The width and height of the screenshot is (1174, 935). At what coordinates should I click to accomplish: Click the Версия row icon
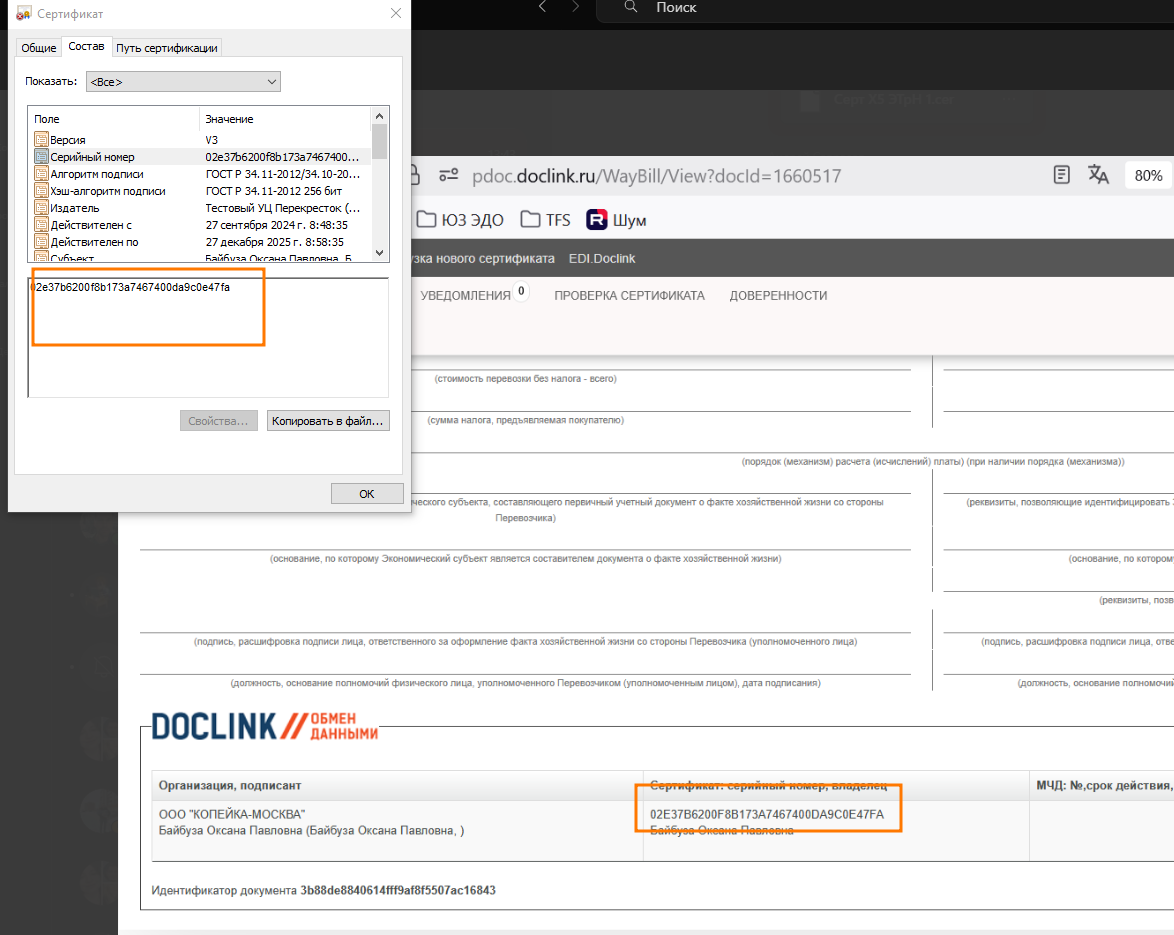41,140
